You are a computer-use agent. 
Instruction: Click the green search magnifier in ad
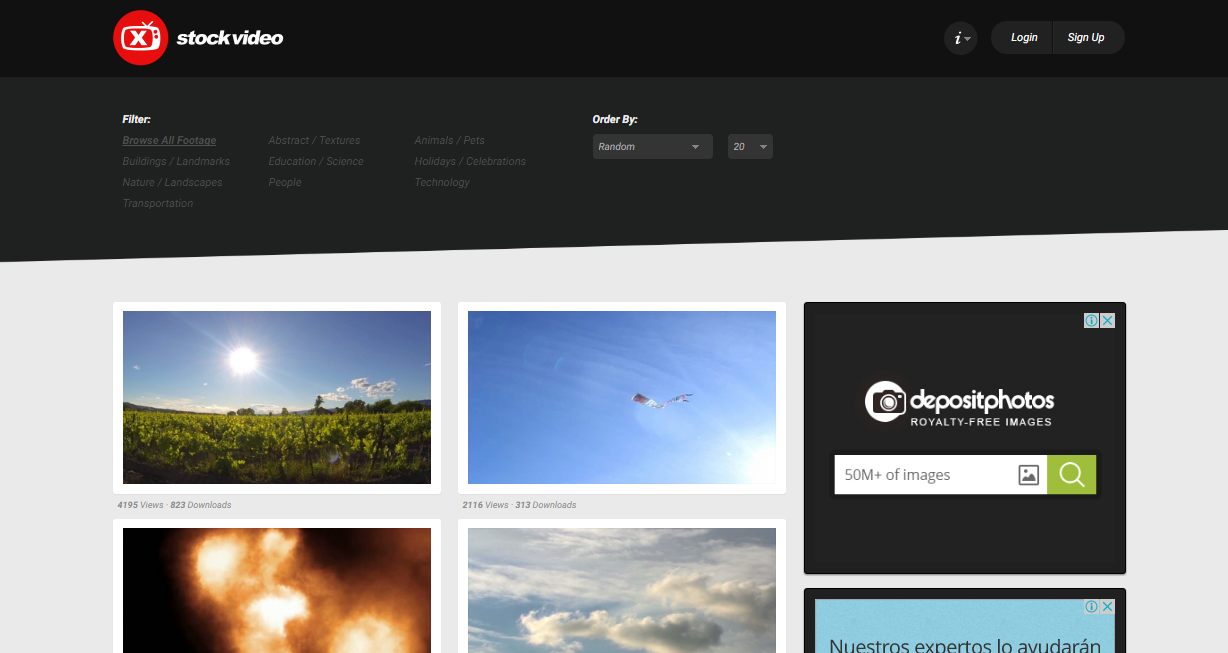click(1072, 475)
